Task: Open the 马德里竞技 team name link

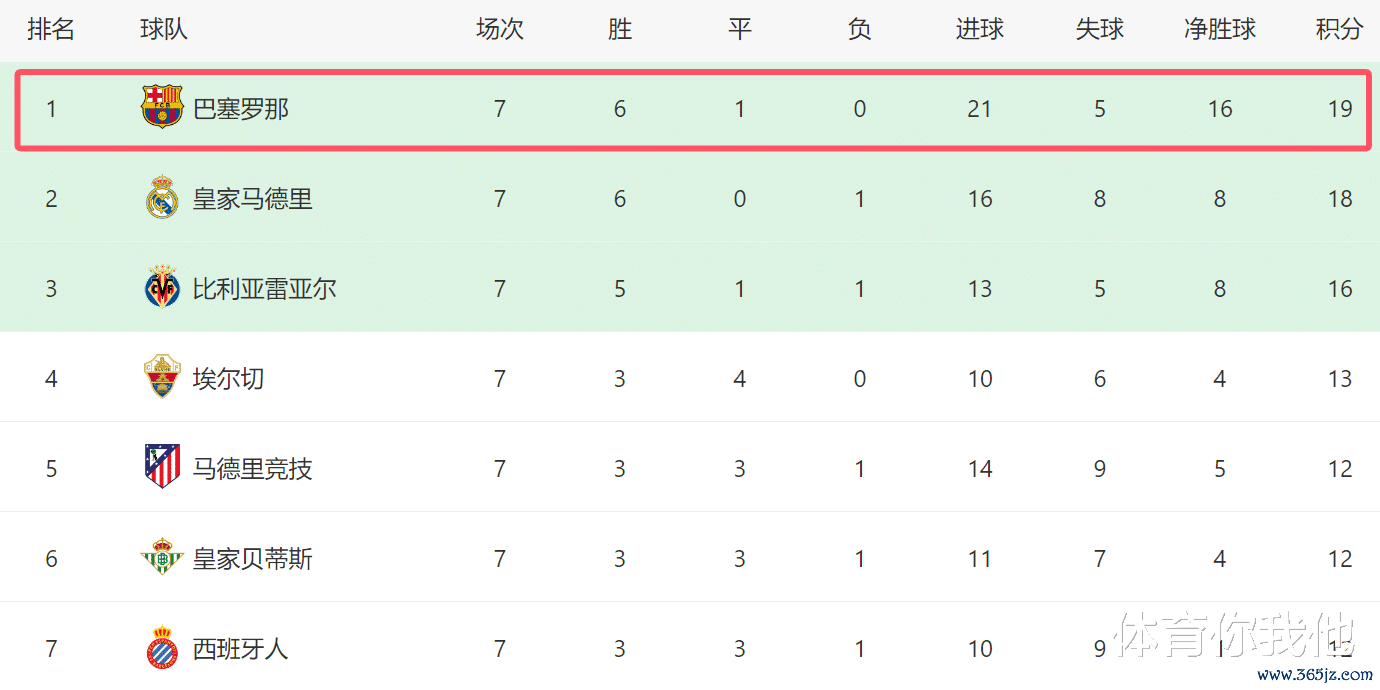Action: tap(253, 468)
